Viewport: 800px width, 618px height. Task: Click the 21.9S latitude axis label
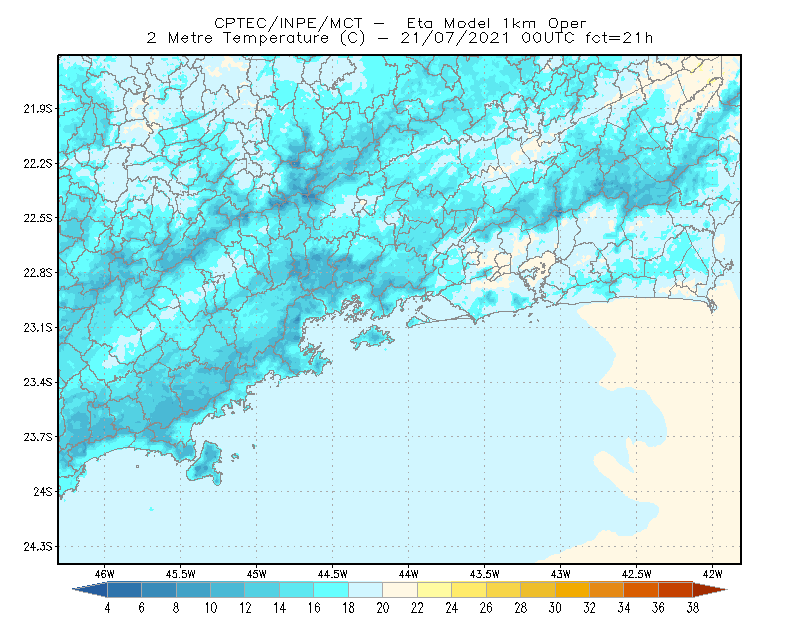tap(38, 109)
